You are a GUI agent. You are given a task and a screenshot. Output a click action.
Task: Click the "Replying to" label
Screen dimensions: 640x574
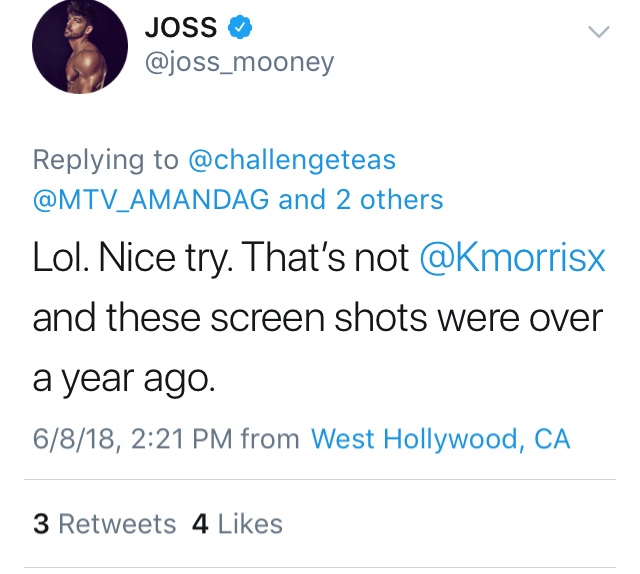click(x=106, y=160)
